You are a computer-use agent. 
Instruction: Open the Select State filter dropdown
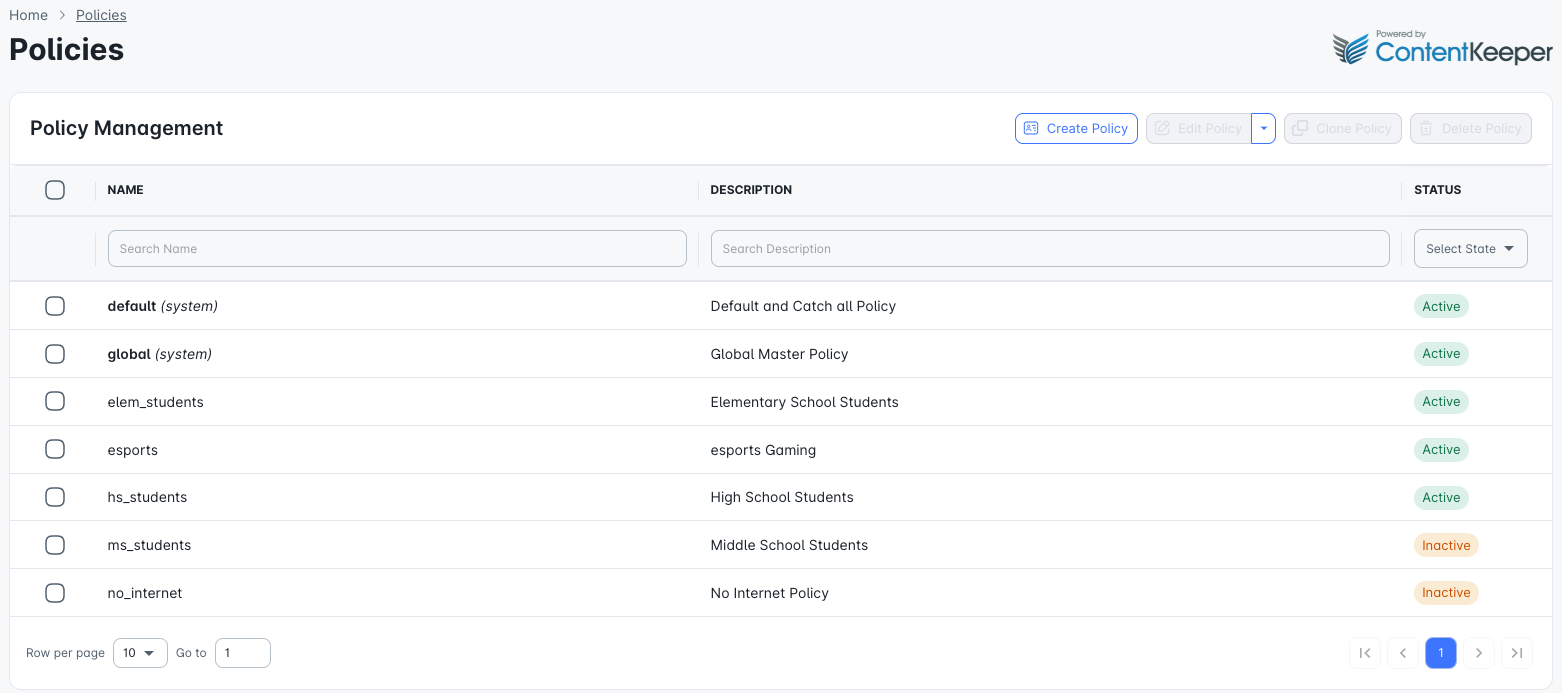point(1470,248)
